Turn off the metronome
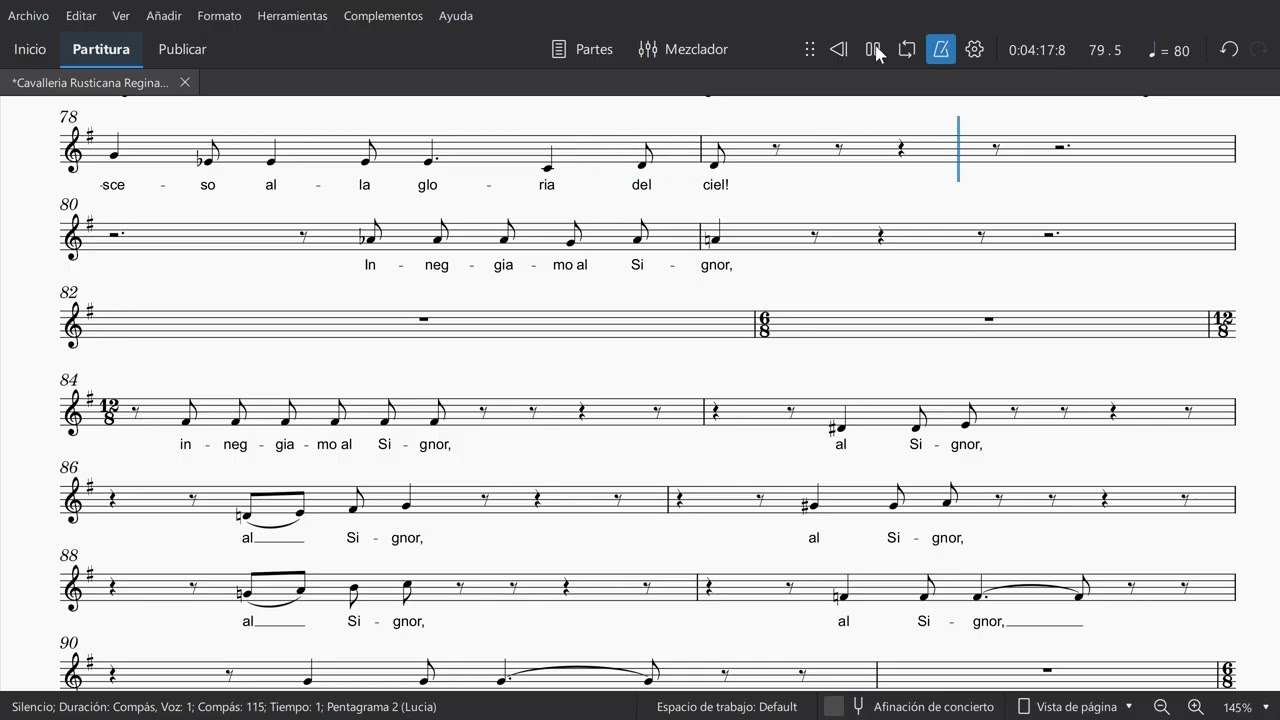Viewport: 1280px width, 720px height. [x=941, y=49]
